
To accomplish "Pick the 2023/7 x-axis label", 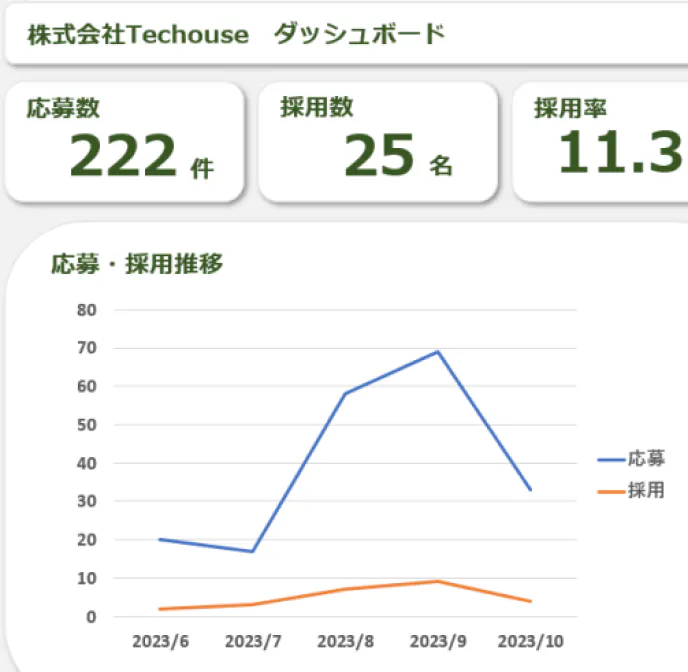I will click(253, 640).
